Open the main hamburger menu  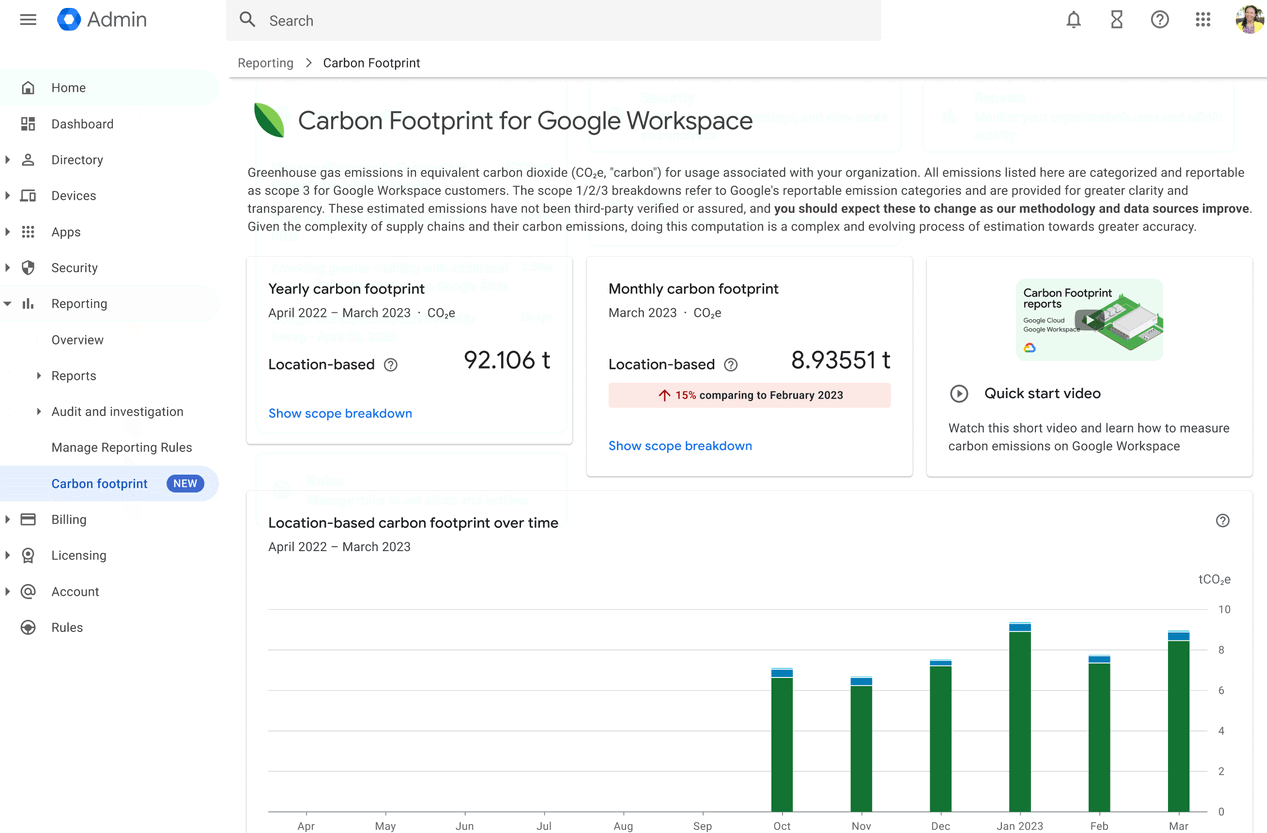(28, 20)
